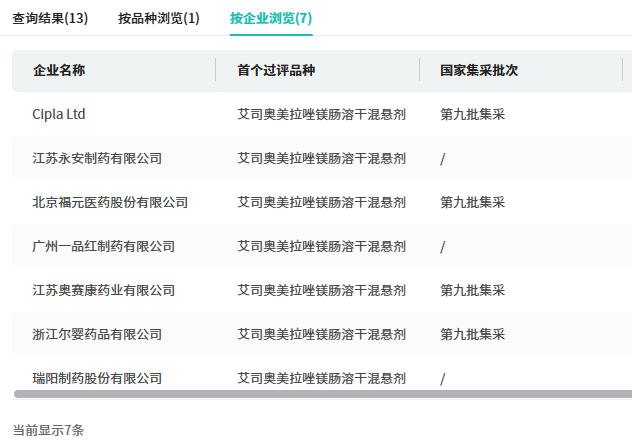Click the product name in 广州一品红制药 row

pos(322,246)
